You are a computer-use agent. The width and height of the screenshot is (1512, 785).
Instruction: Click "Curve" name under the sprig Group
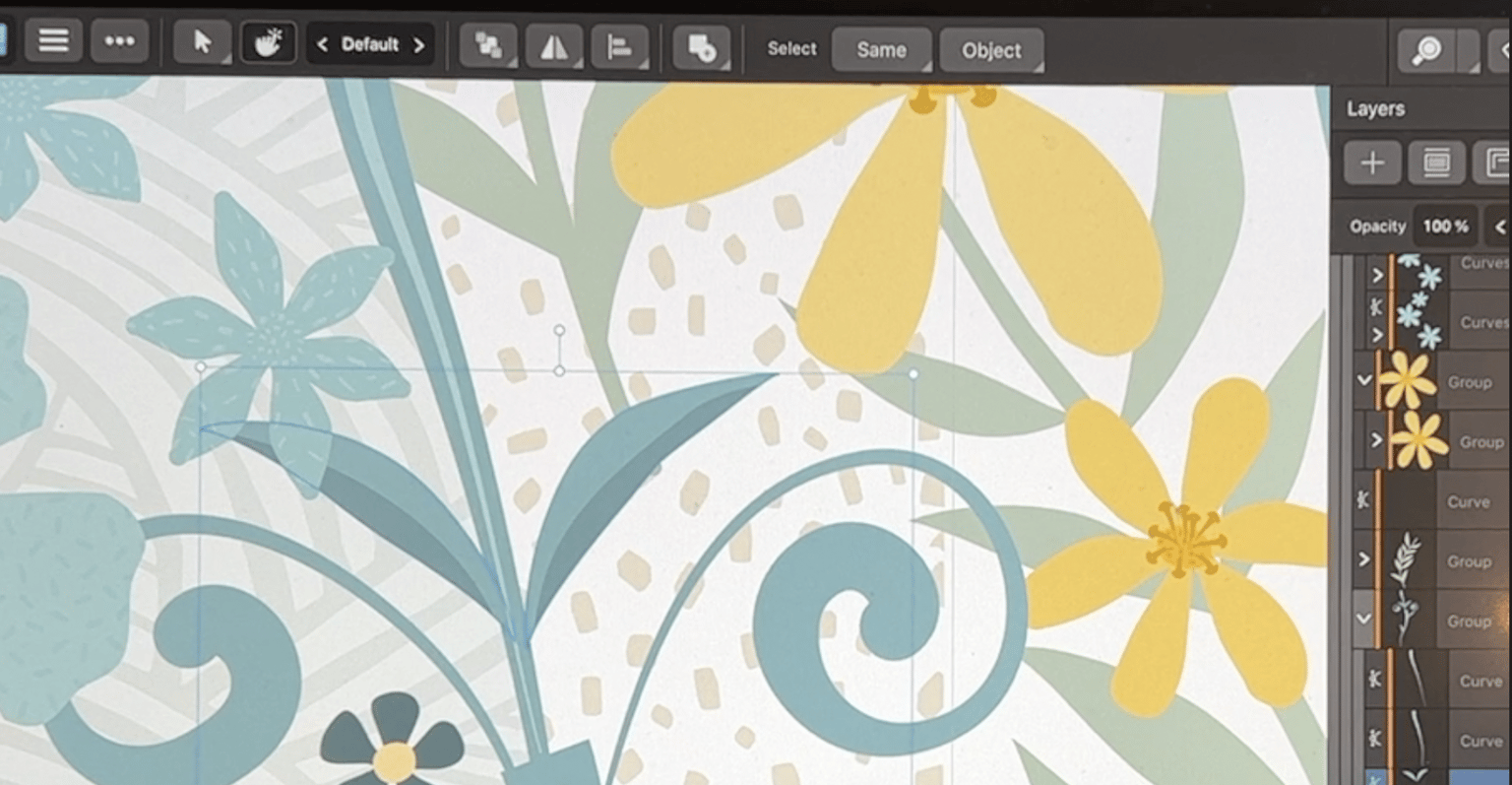coord(1481,682)
